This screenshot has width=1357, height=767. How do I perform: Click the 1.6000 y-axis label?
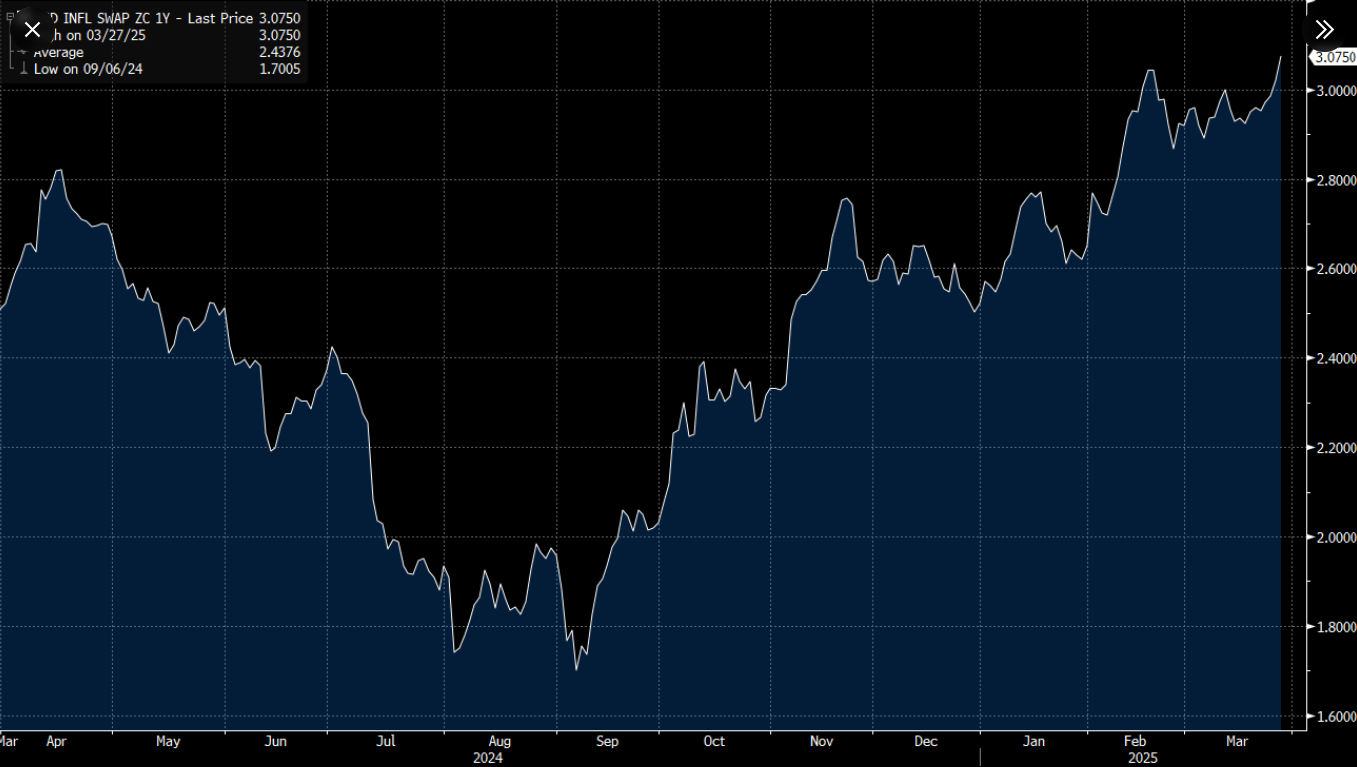click(x=1335, y=716)
